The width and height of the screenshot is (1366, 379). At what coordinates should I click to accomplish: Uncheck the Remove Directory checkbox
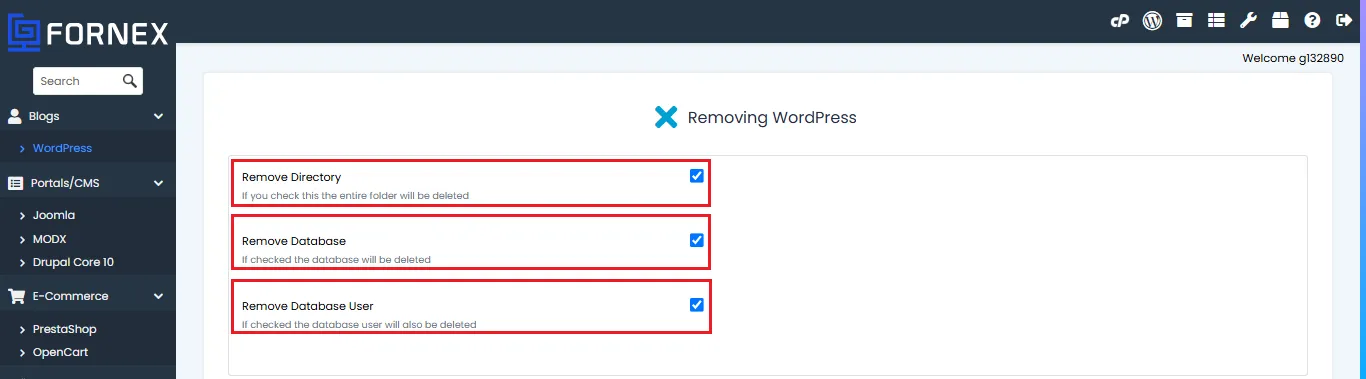coord(697,176)
